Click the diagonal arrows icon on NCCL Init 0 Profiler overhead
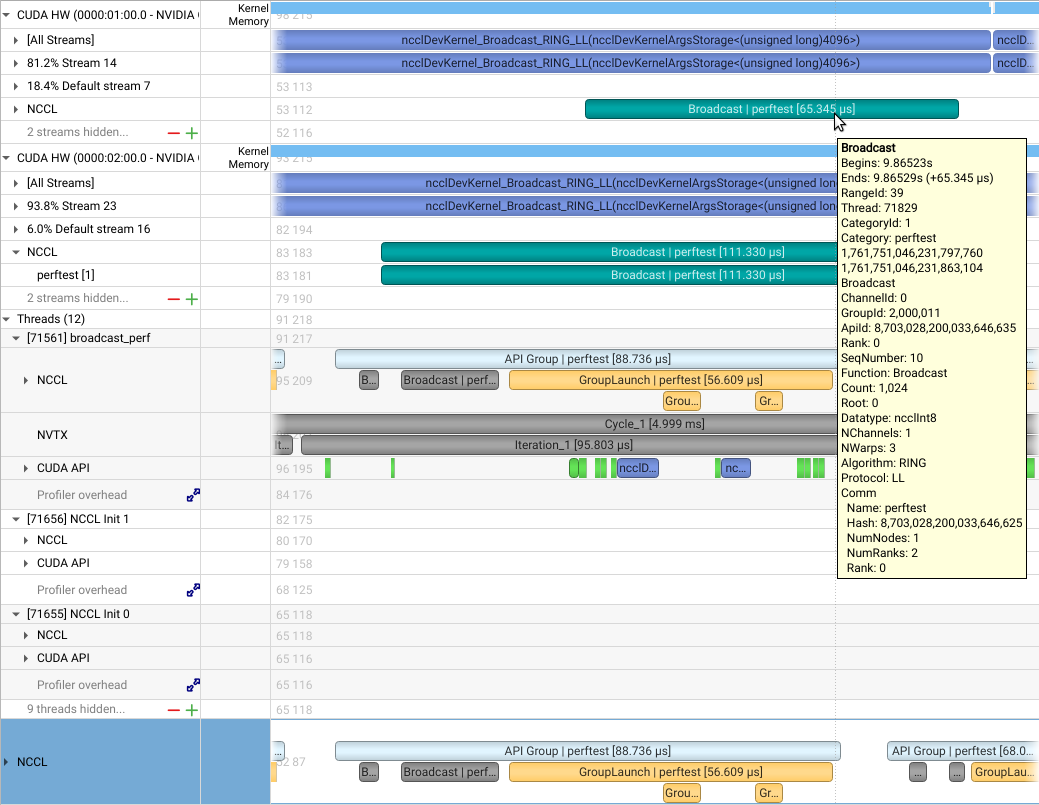1039x805 pixels. click(x=193, y=685)
